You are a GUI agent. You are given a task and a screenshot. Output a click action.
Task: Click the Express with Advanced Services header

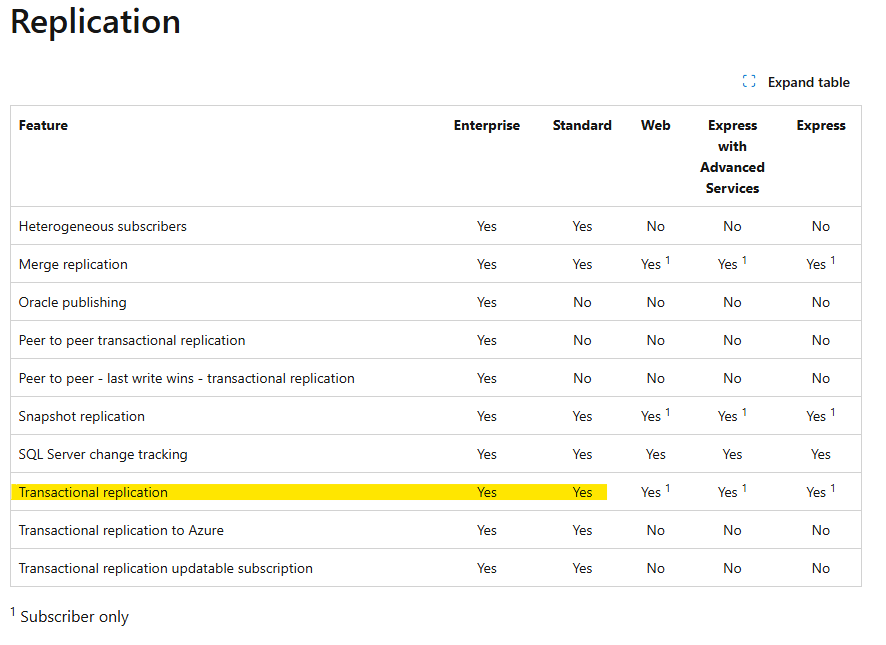click(732, 157)
